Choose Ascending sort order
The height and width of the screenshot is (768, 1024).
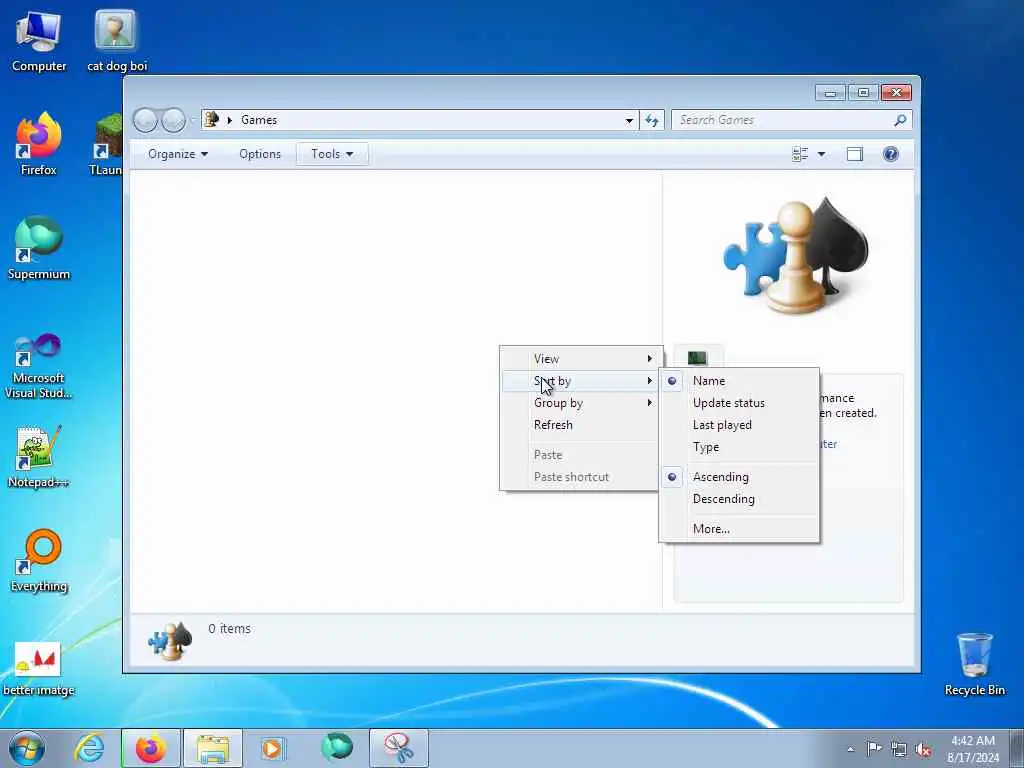click(739, 477)
